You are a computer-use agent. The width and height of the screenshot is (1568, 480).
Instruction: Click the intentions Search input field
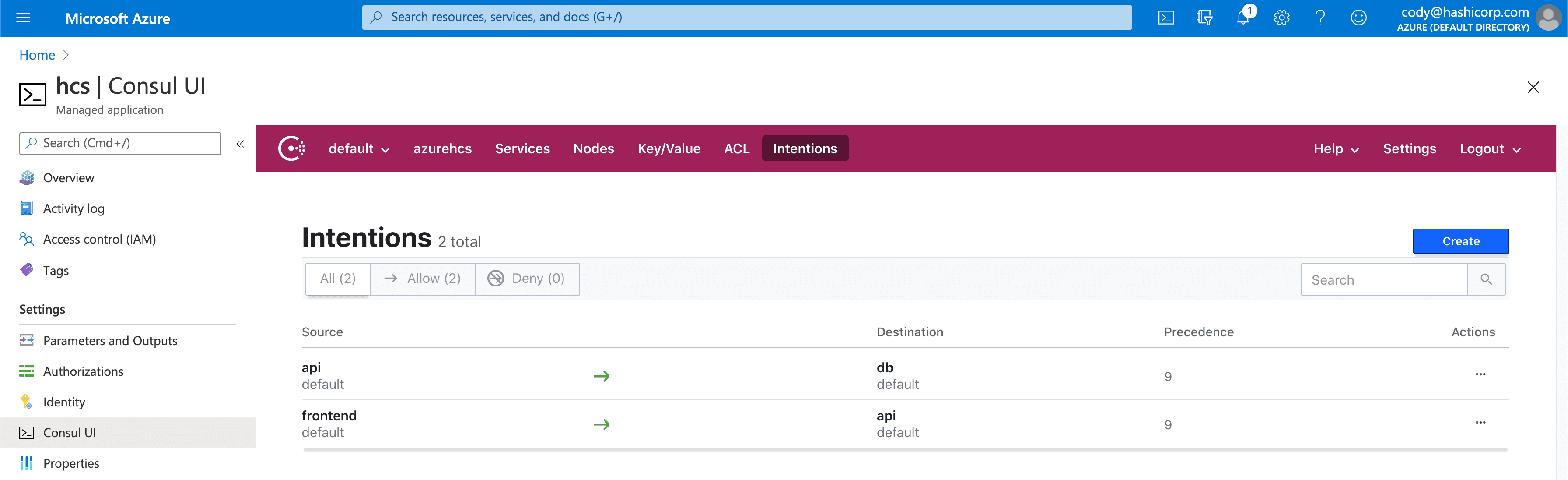[1383, 279]
